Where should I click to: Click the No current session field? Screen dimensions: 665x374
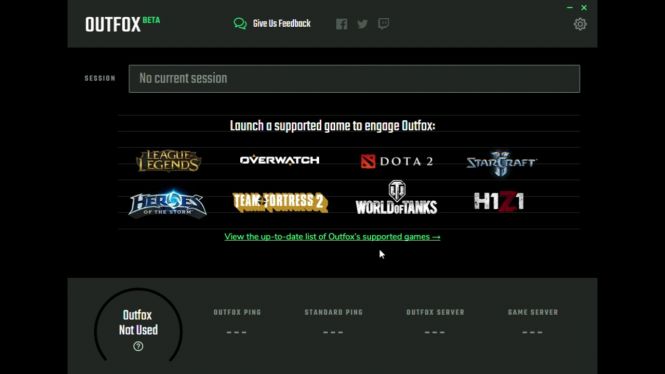click(x=354, y=79)
